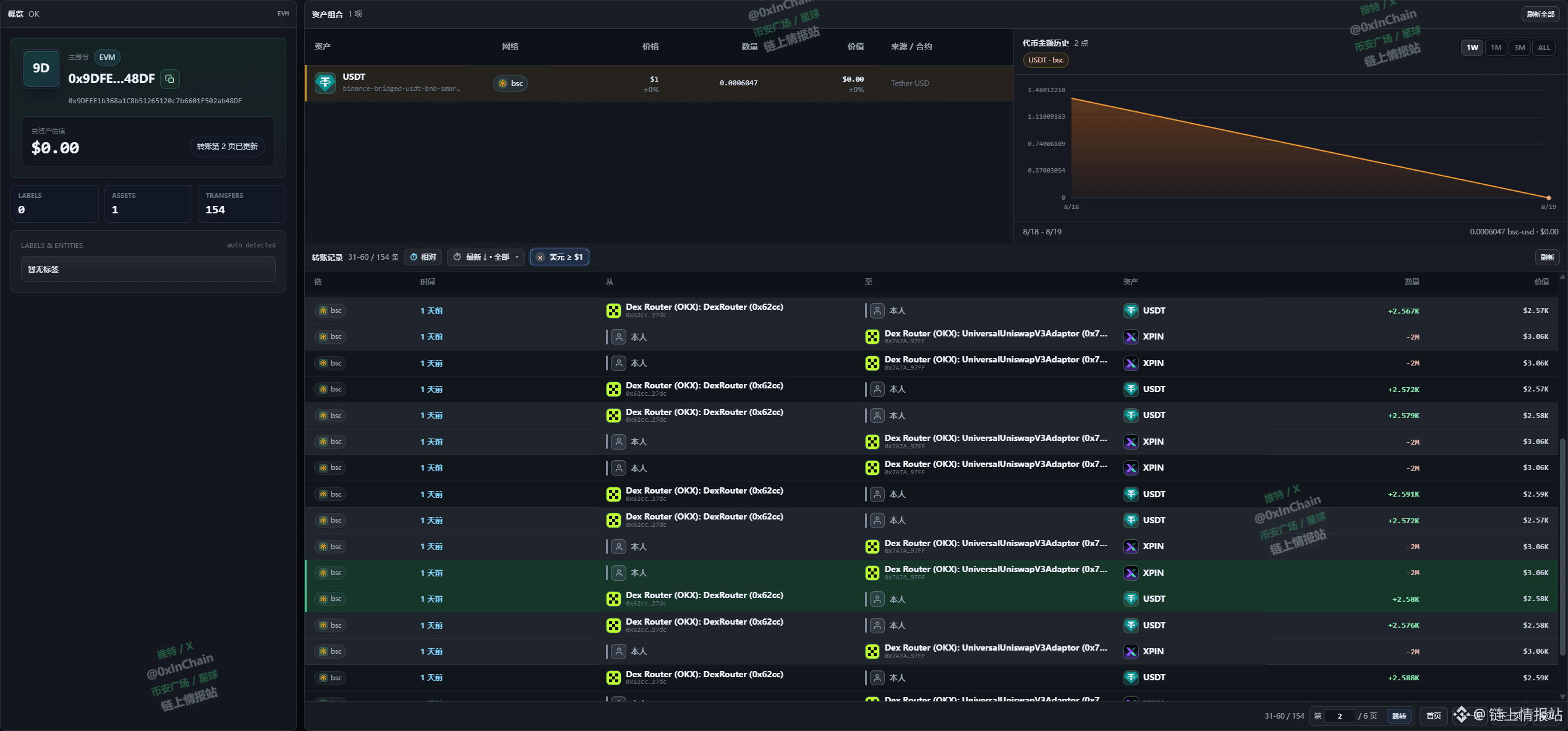Screen dimensions: 1568x731
Task: Copy the 0x9DFE...48DF wallet address
Action: [169, 79]
